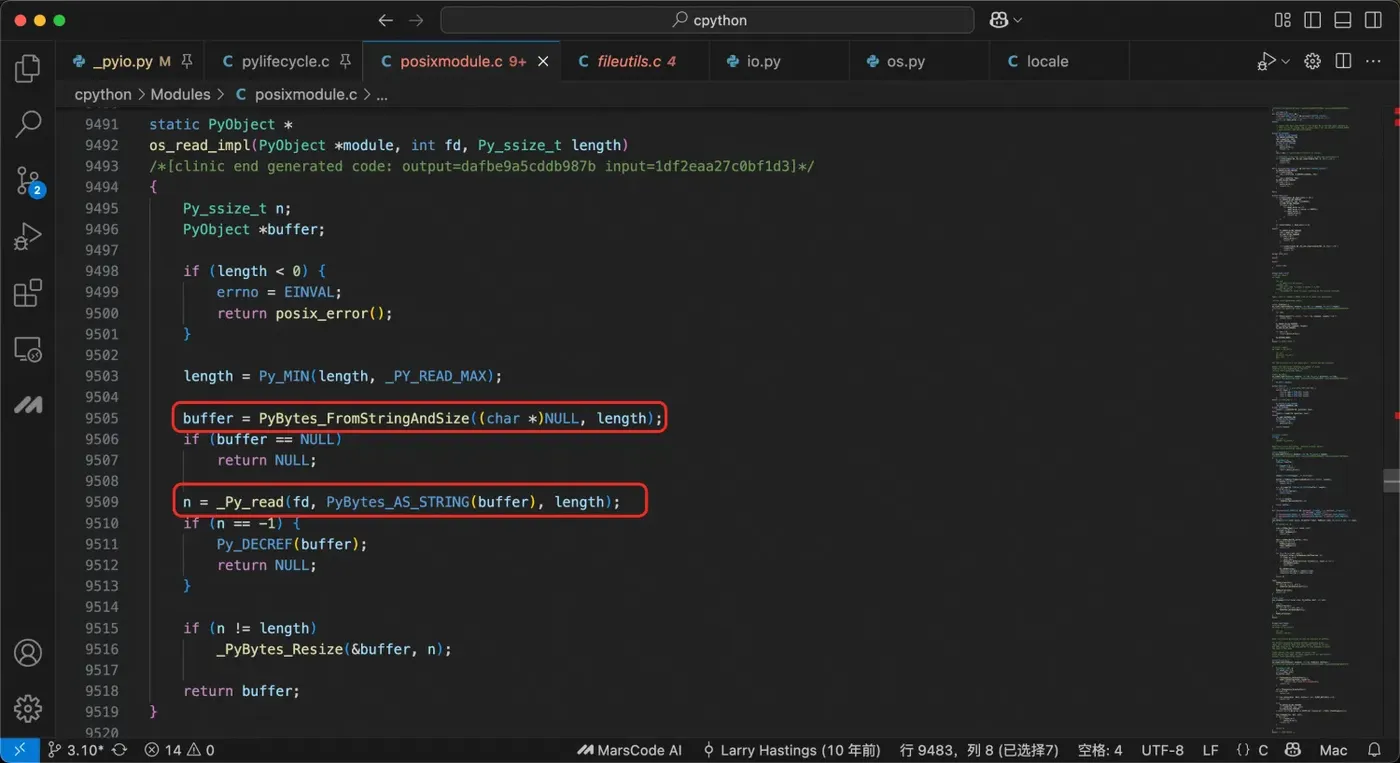
Task: Click _PyBytes_Resize on line 9516
Action: click(280, 649)
